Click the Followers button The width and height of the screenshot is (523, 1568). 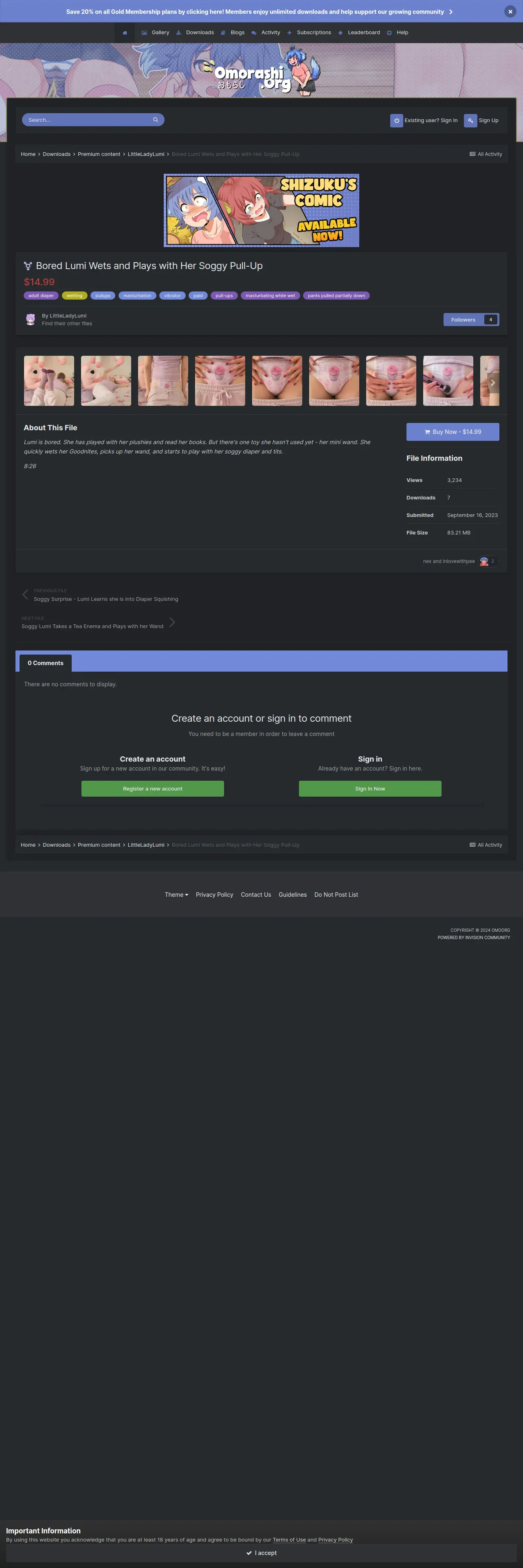point(464,320)
